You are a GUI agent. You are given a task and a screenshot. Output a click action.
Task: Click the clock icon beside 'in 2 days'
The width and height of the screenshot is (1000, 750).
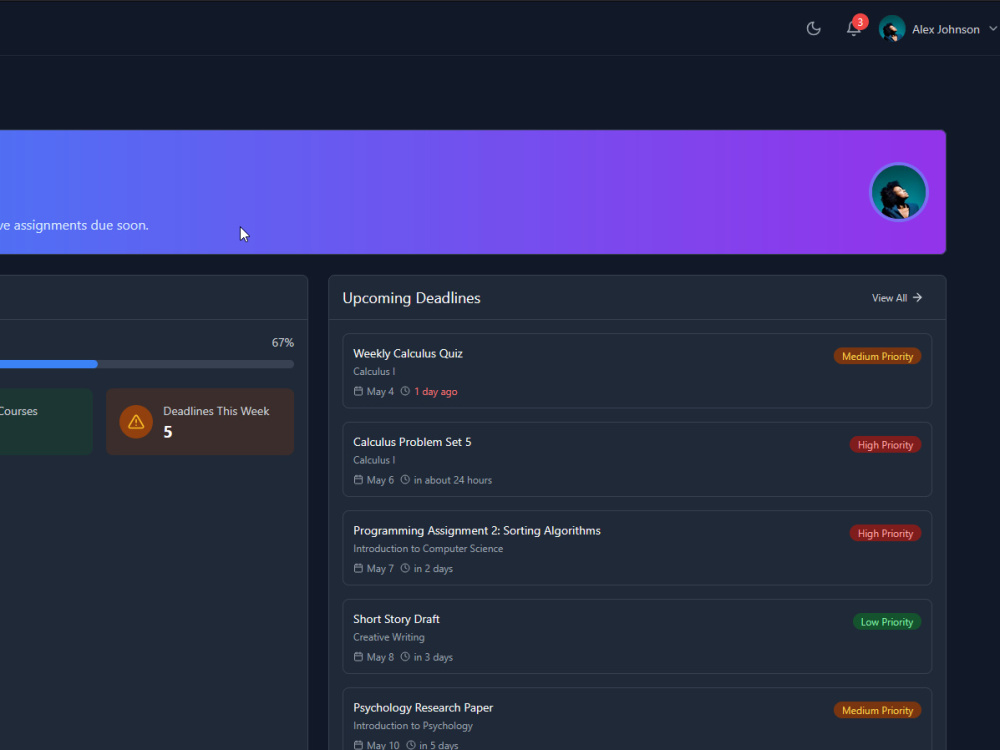coord(405,568)
